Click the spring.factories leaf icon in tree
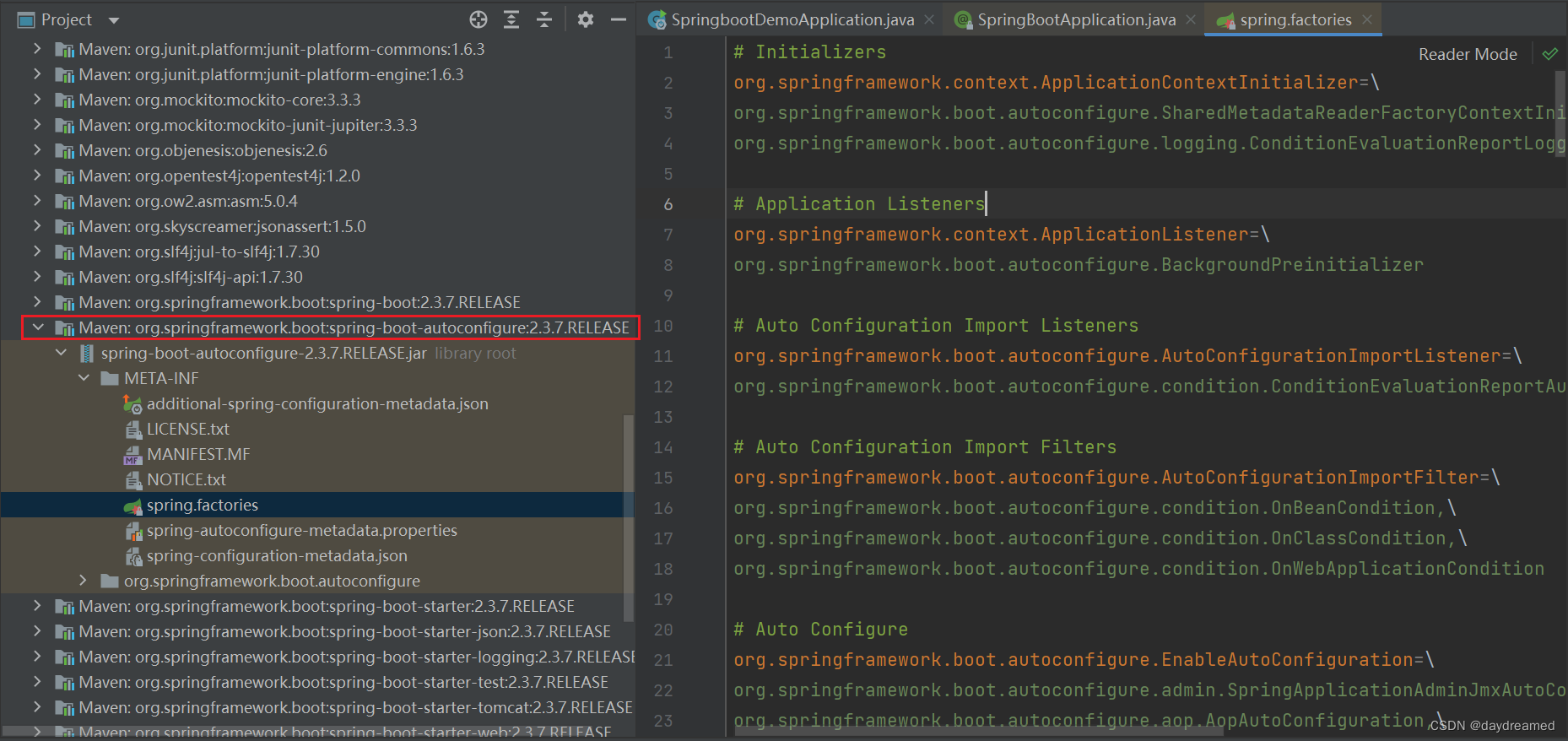Viewport: 1568px width, 741px height. coord(132,506)
